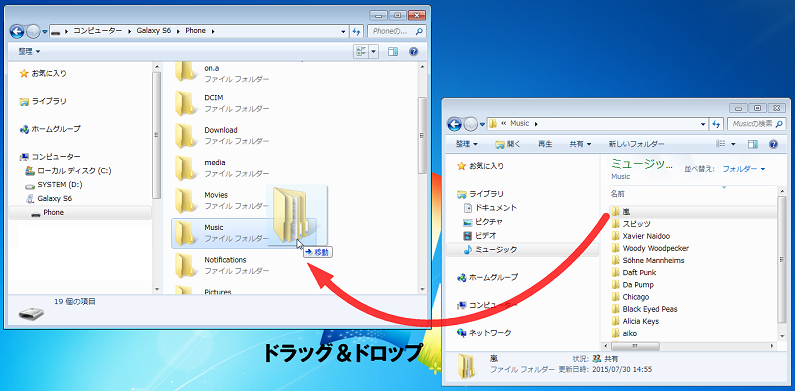Screen dimensions: 795x391
Task: Click refresh icon in Music window
Action: click(717, 123)
